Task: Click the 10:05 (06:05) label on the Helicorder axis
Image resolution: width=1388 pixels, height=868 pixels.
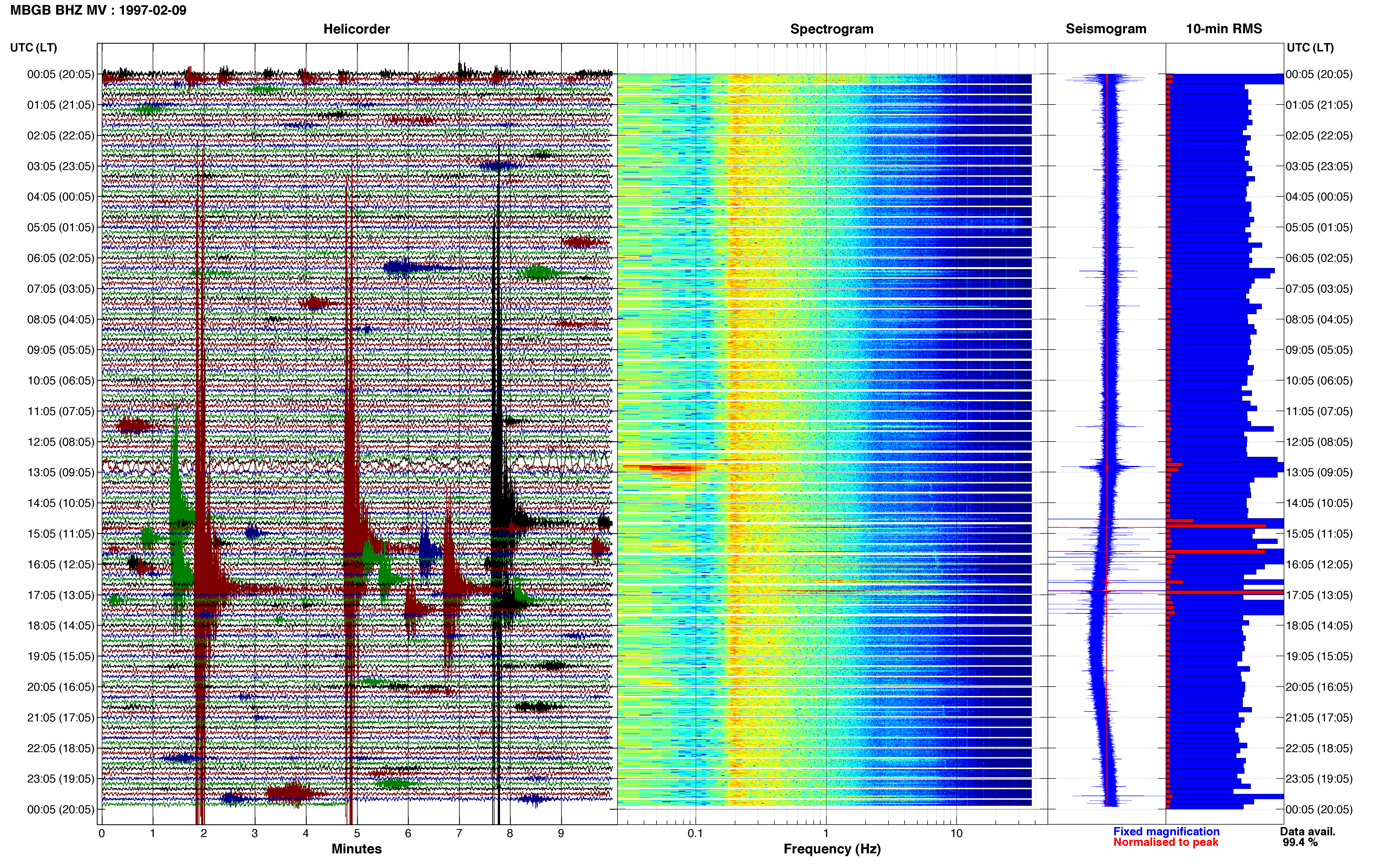Action: [x=60, y=380]
